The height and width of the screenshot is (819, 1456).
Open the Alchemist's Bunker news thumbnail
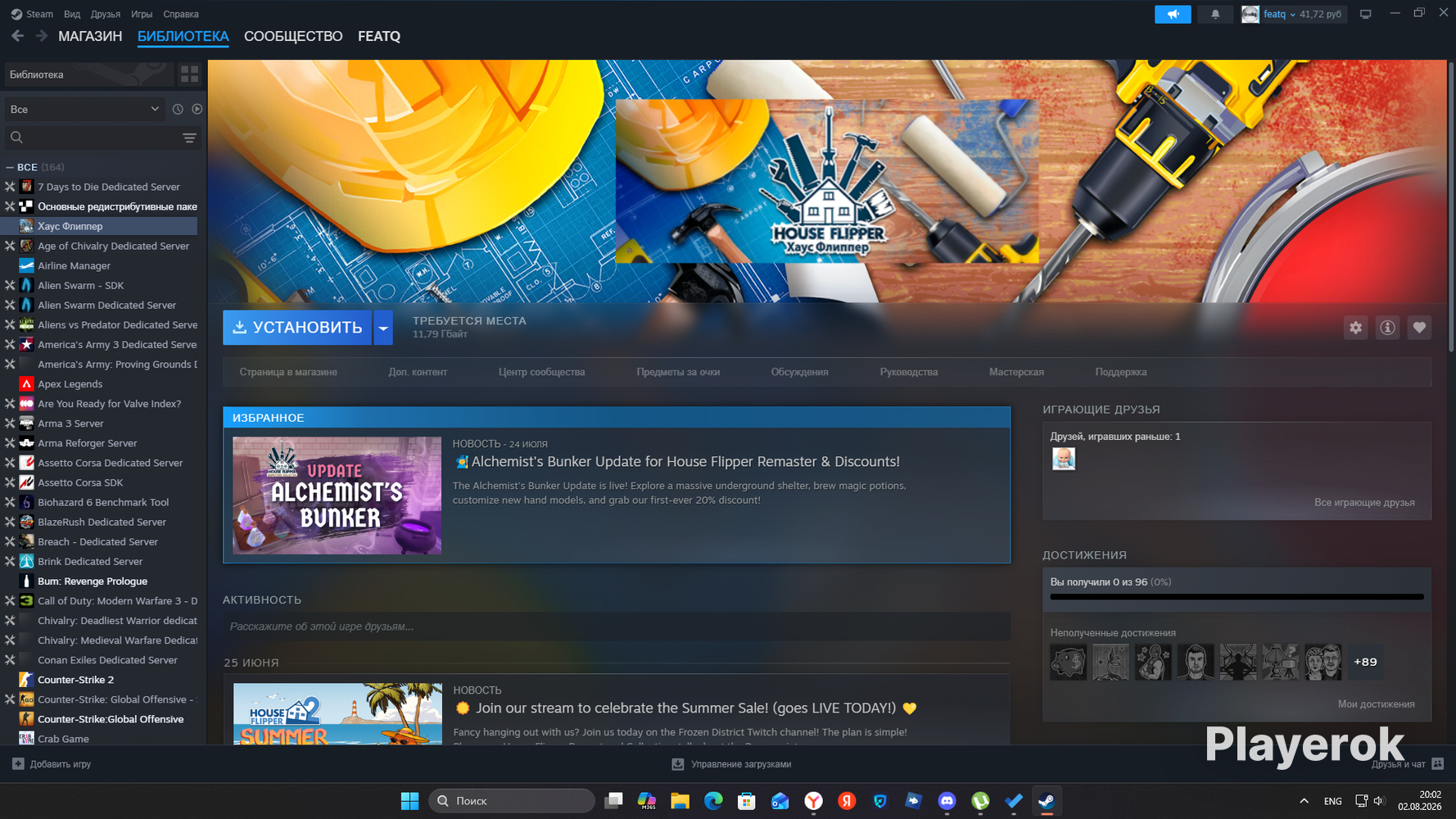[x=337, y=495]
